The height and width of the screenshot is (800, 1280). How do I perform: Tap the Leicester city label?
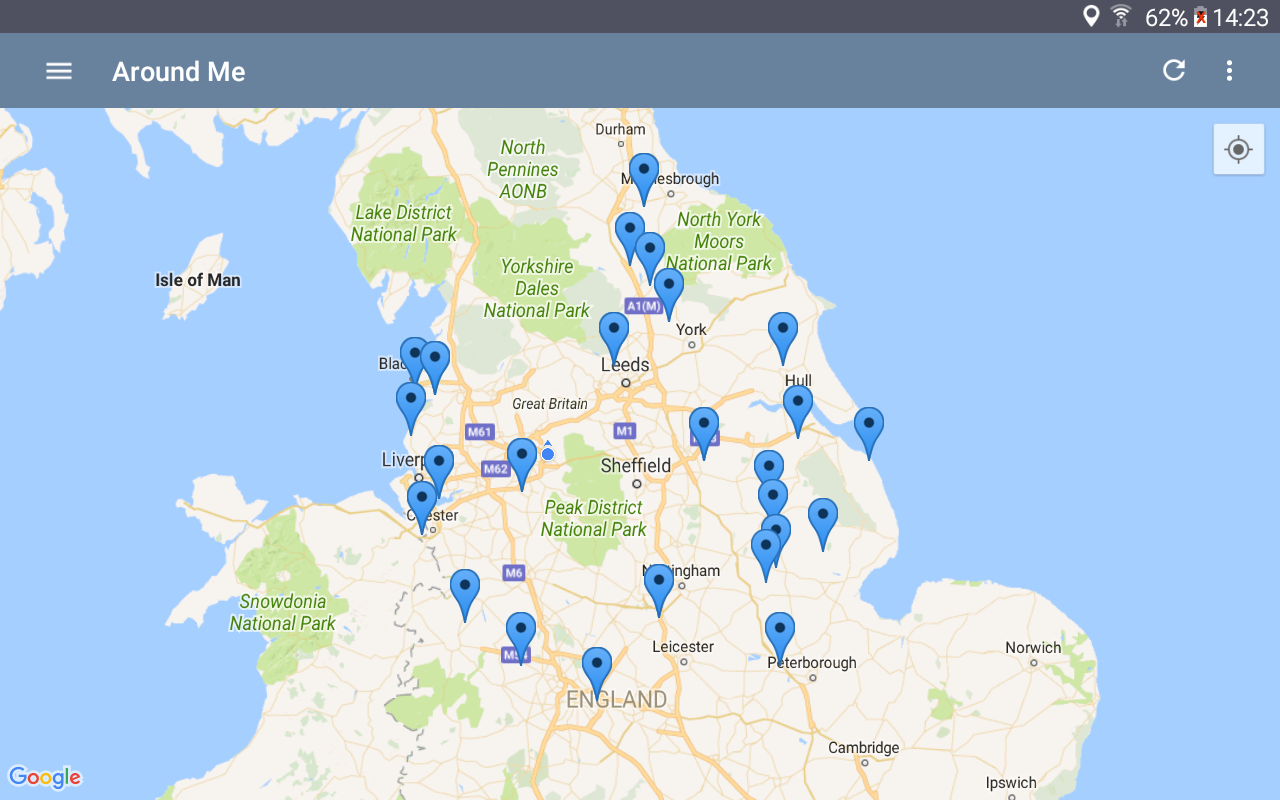coord(683,647)
